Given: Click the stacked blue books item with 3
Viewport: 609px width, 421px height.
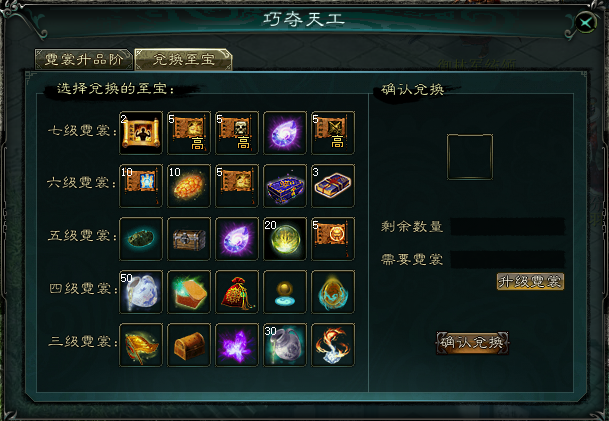Looking at the screenshot, I should click(333, 186).
